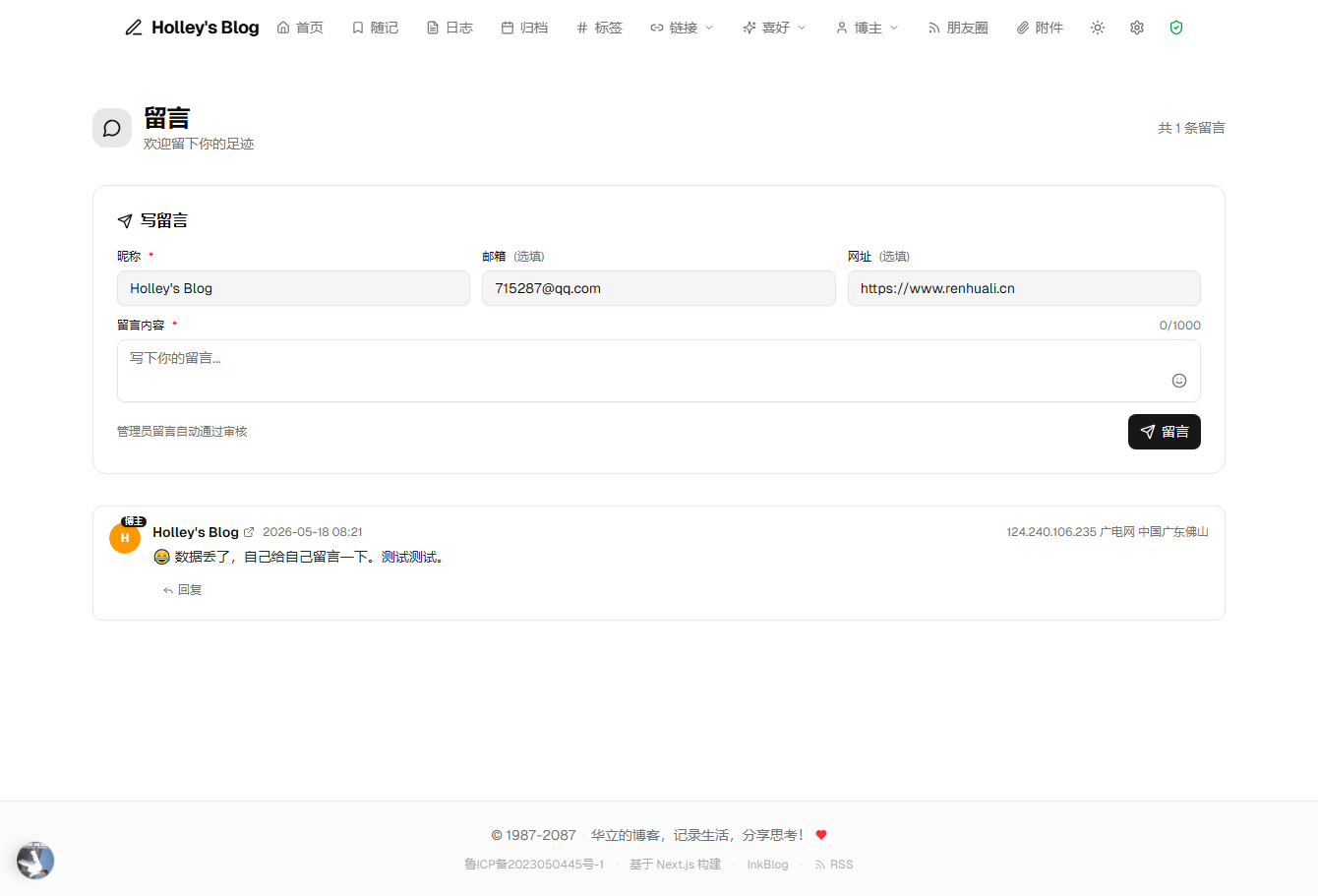Click the 欢迎留下你的足迹 subtitle text
Screen dimensions: 1318x896
pyautogui.click(x=199, y=144)
